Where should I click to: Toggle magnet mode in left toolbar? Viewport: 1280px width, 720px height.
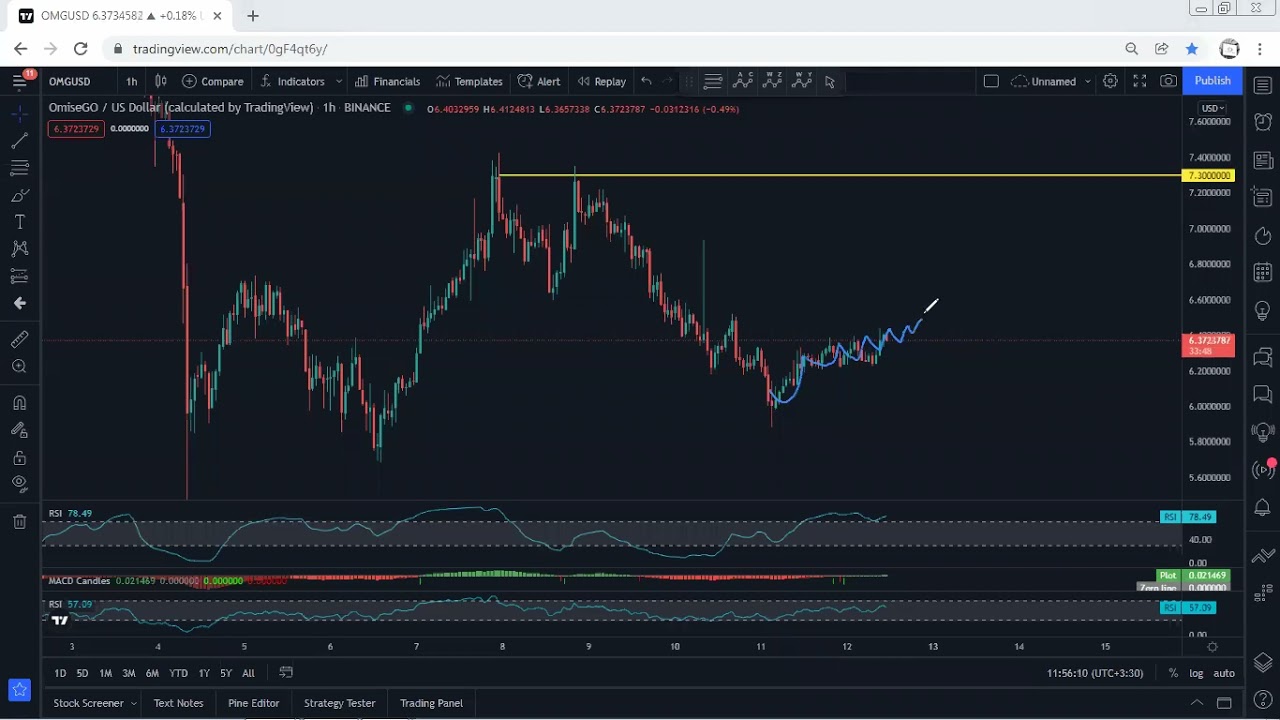pos(19,403)
